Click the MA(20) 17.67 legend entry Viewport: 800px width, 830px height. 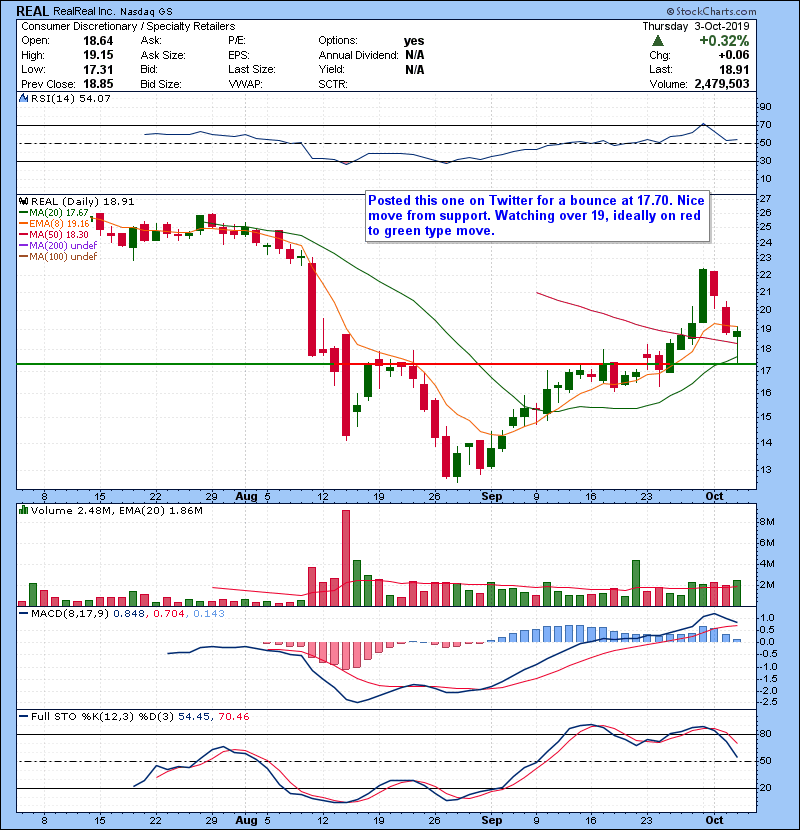click(54, 213)
